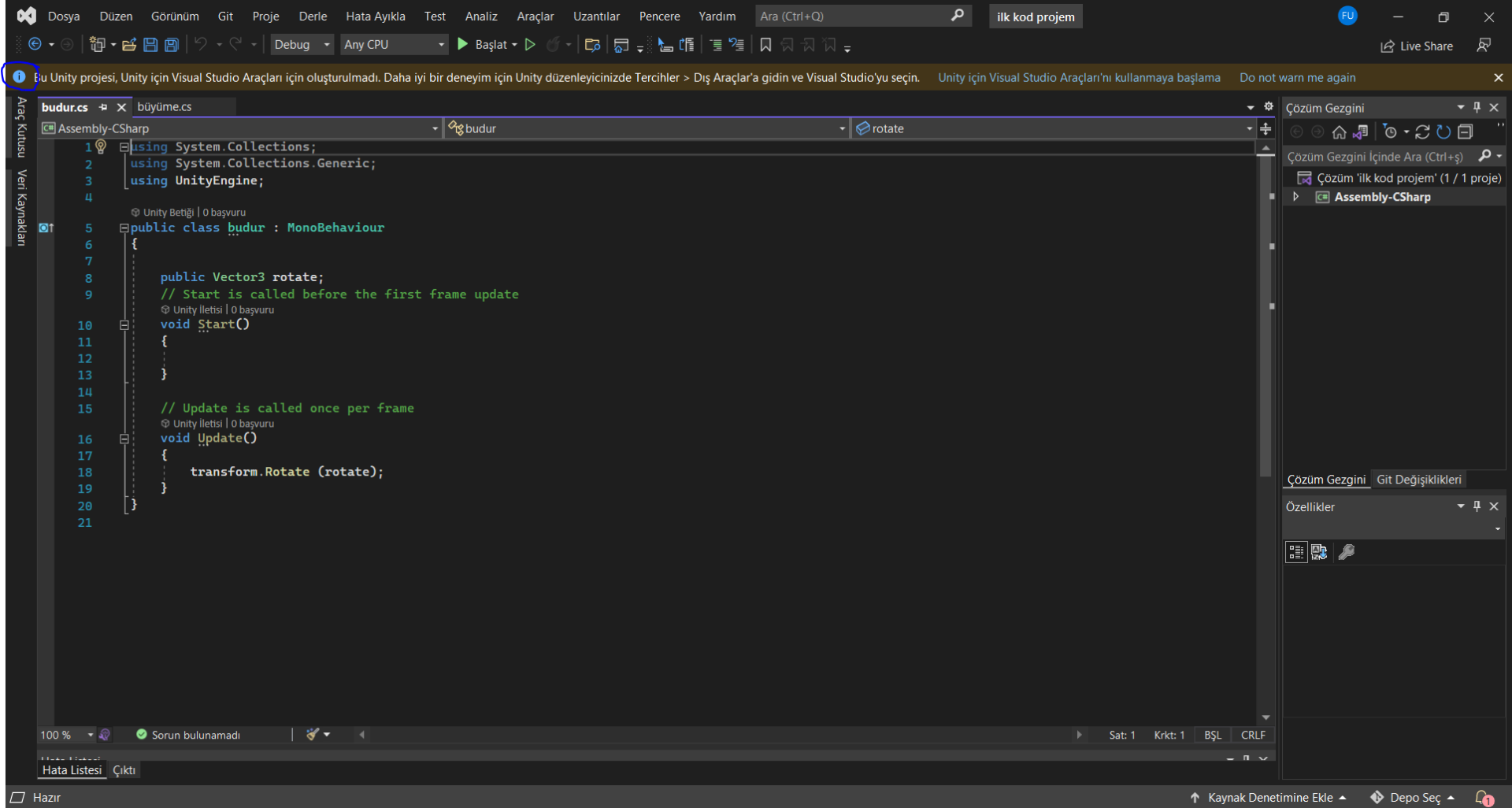
Task: Click Collapse All in Çözüm Gezgini toolbar
Action: point(1465,132)
